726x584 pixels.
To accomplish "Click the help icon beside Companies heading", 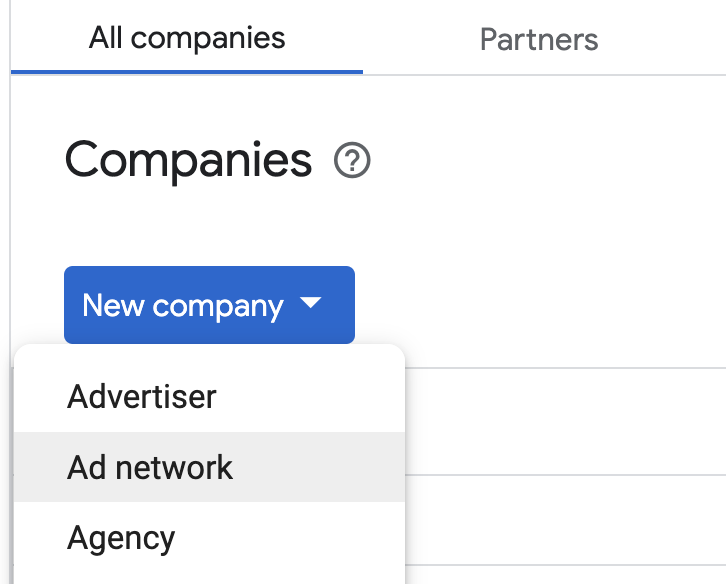I will pos(353,161).
